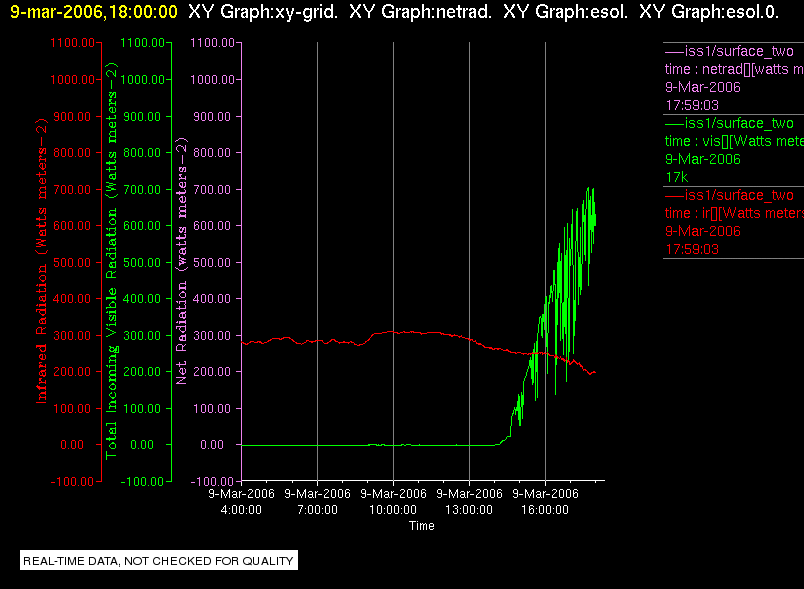Image resolution: width=804 pixels, height=589 pixels.
Task: Click the Net Radiation axis label
Action: point(182,261)
